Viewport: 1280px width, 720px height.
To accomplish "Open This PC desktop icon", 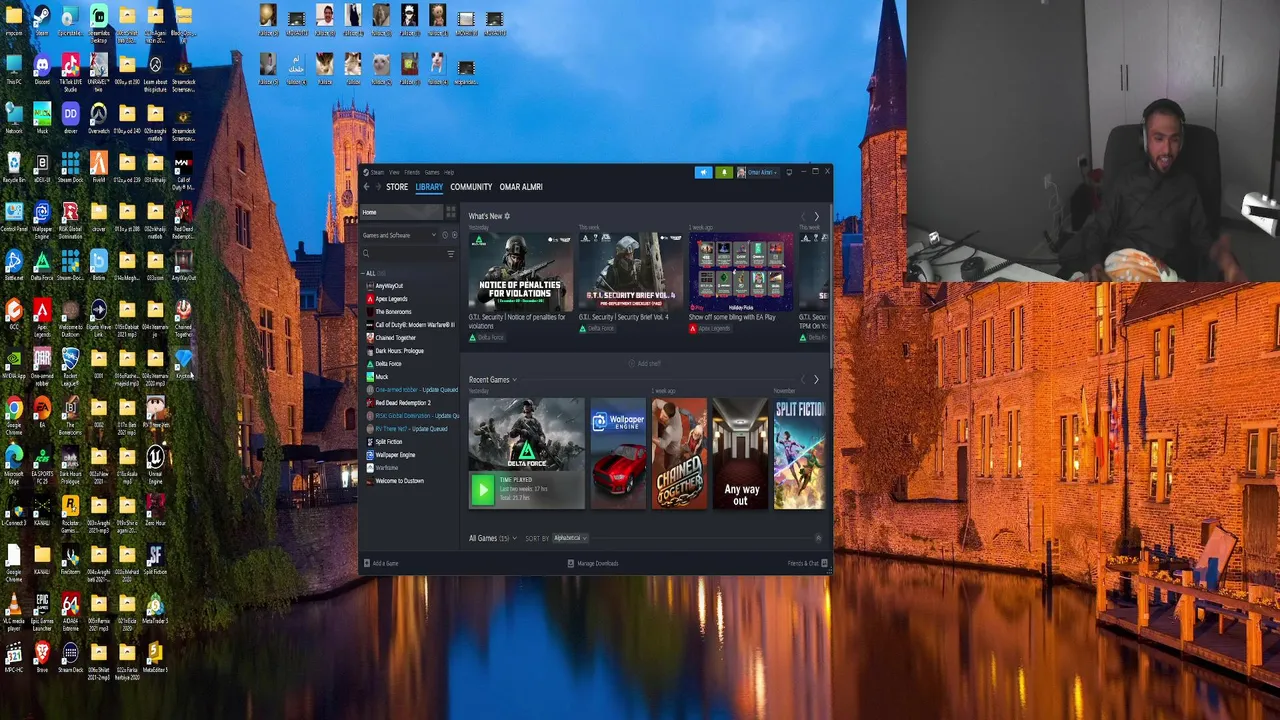I will [14, 66].
